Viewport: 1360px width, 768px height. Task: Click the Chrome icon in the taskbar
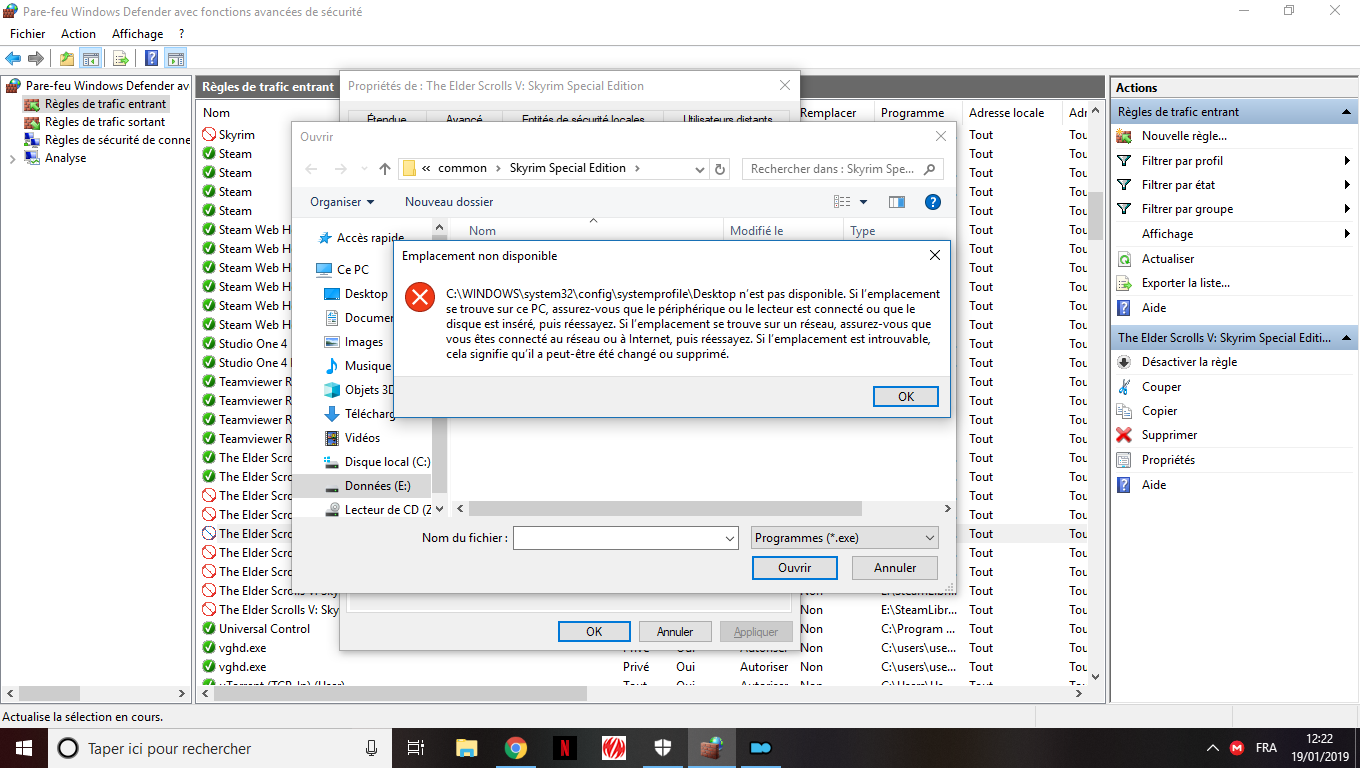(x=515, y=748)
